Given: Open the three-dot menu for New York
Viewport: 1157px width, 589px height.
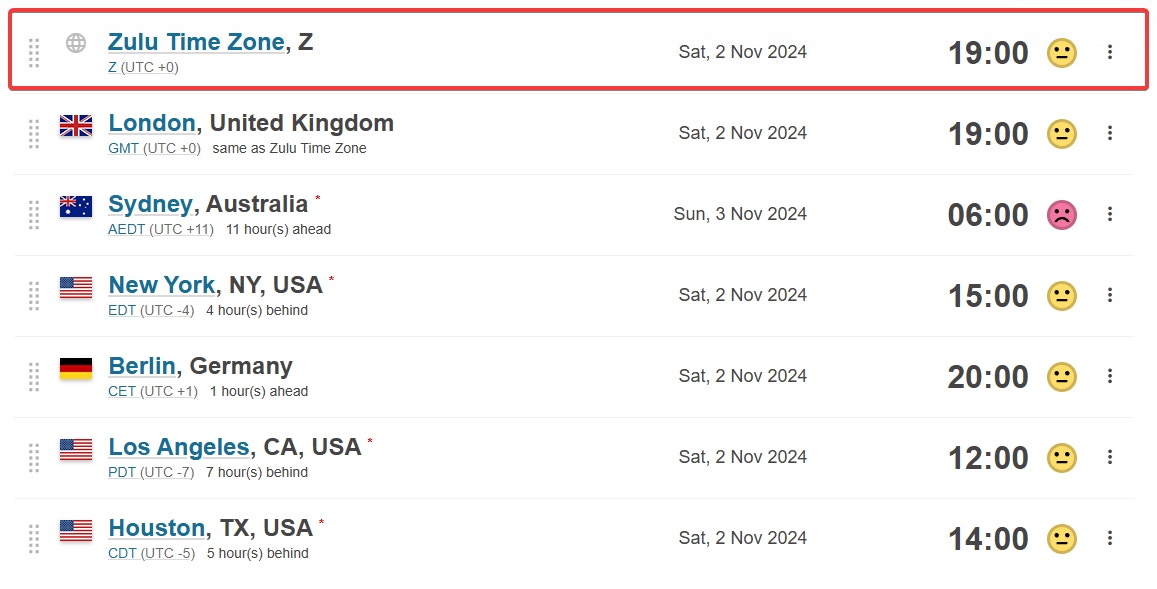Looking at the screenshot, I should click(1110, 295).
